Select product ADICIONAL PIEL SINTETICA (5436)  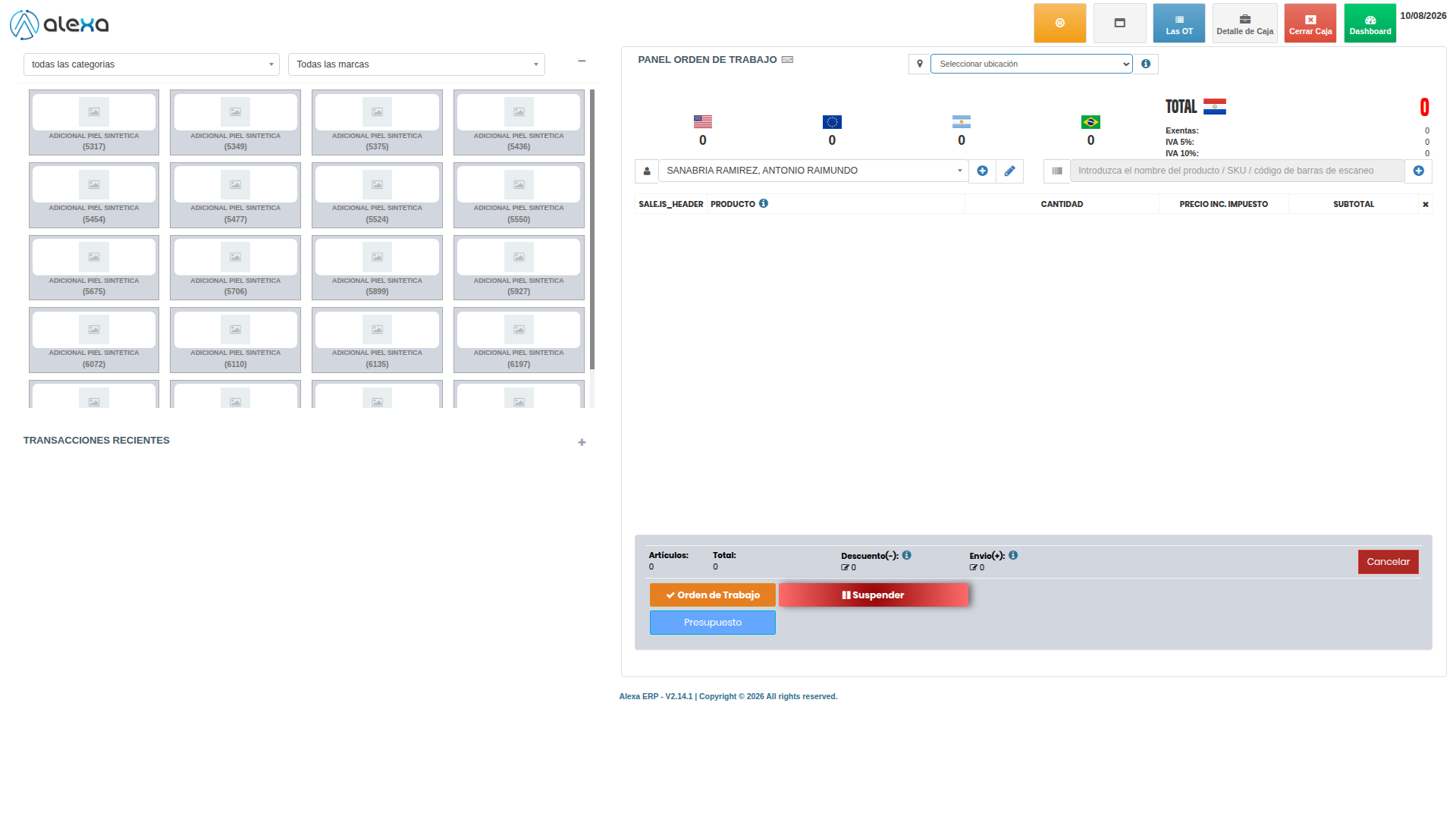[x=519, y=123]
